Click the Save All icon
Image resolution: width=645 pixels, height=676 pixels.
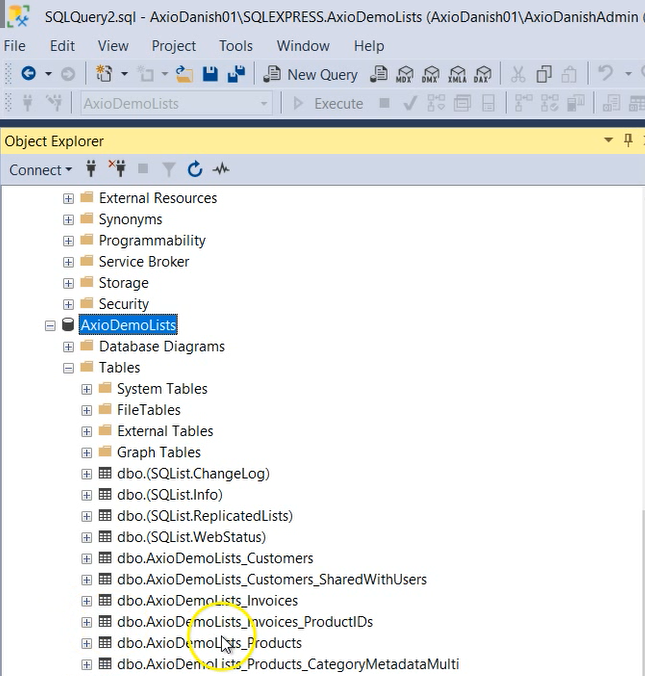tap(236, 74)
